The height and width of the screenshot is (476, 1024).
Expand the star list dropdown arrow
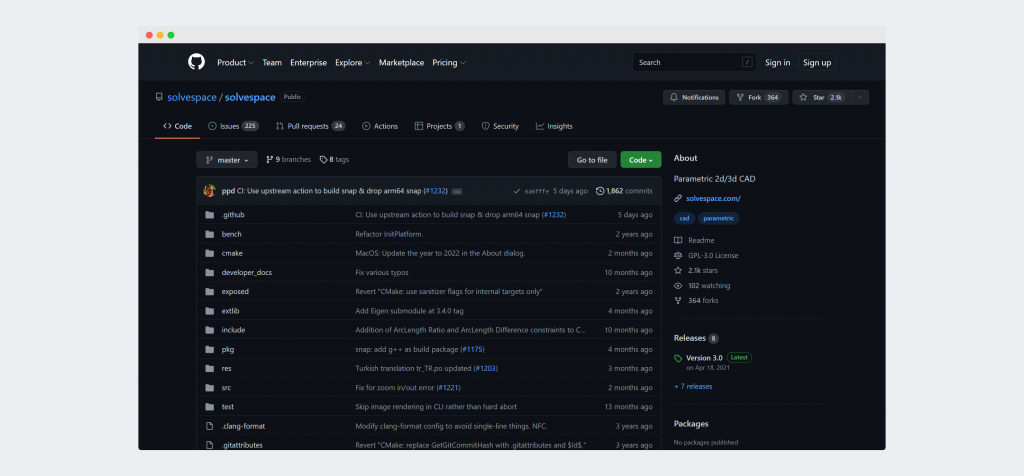pos(860,97)
